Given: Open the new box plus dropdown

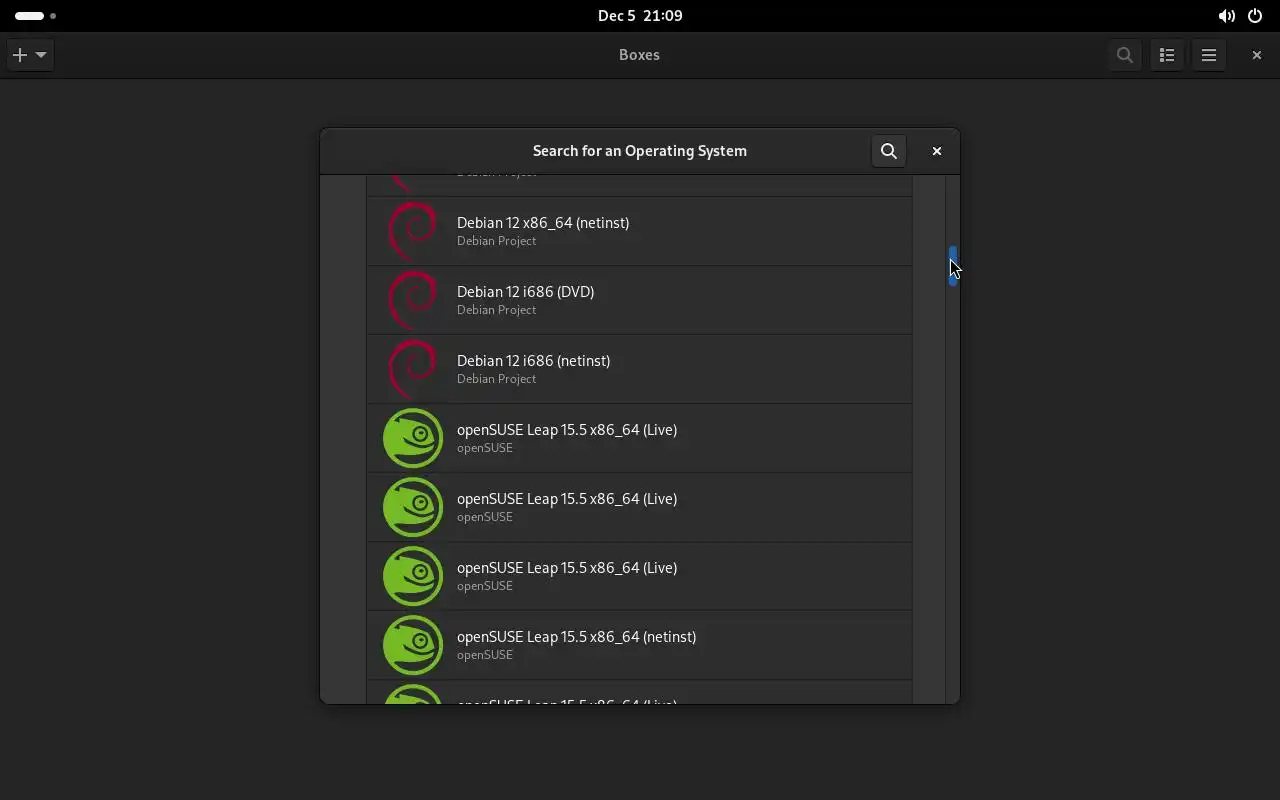Looking at the screenshot, I should click(30, 55).
